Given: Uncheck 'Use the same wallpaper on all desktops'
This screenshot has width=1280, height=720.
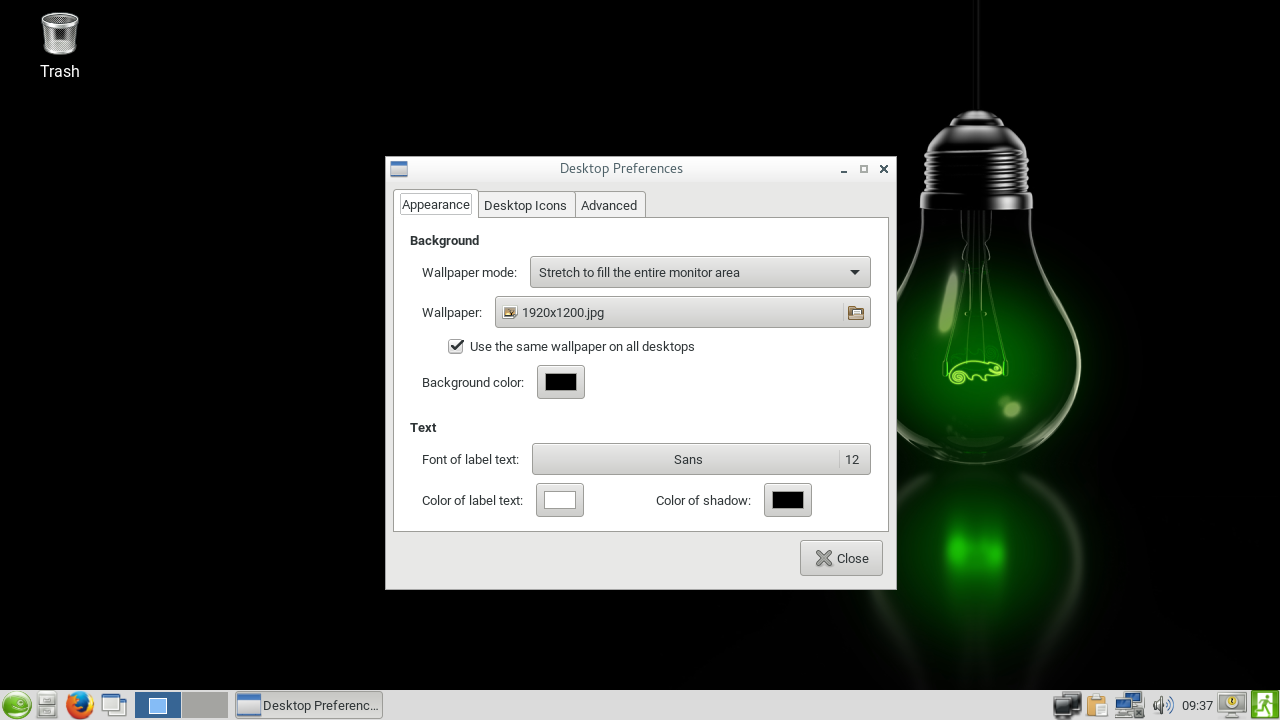Looking at the screenshot, I should coord(456,346).
